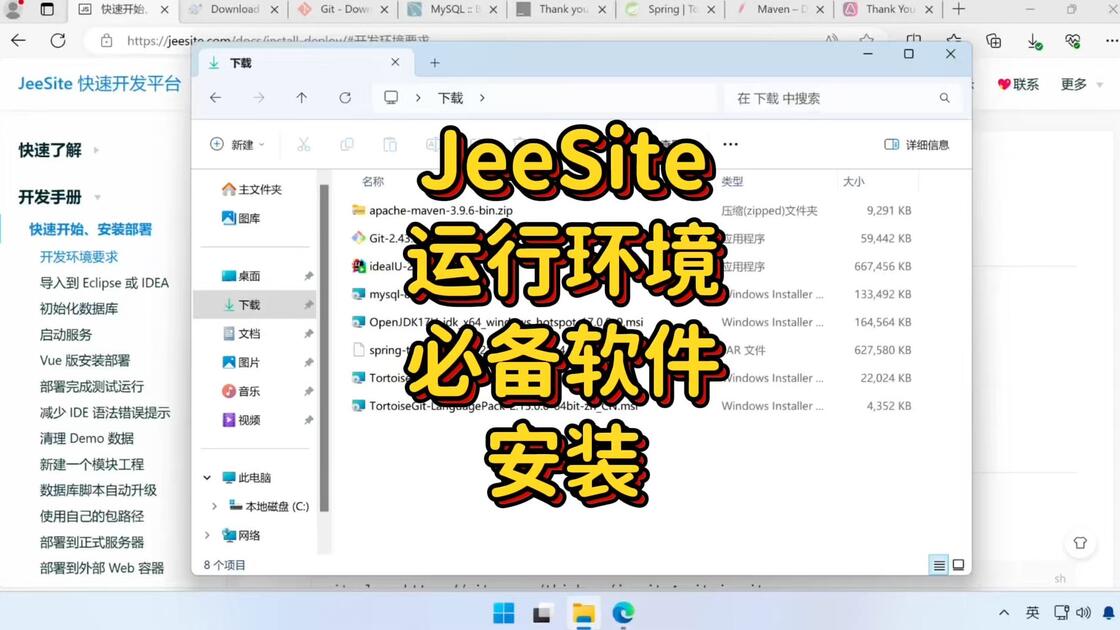Image resolution: width=1120 pixels, height=630 pixels.
Task: Open the 更多 dropdown on the JeeSite page
Action: (x=1081, y=84)
